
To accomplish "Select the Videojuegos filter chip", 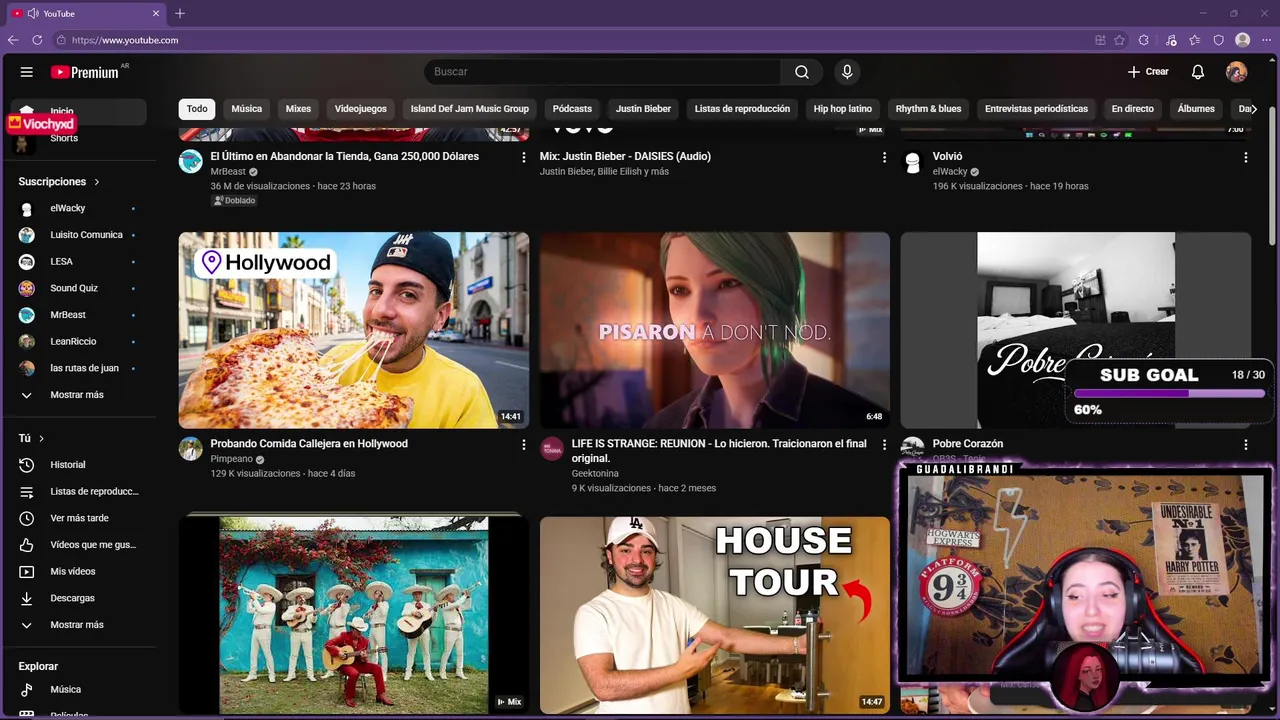I will point(361,109).
